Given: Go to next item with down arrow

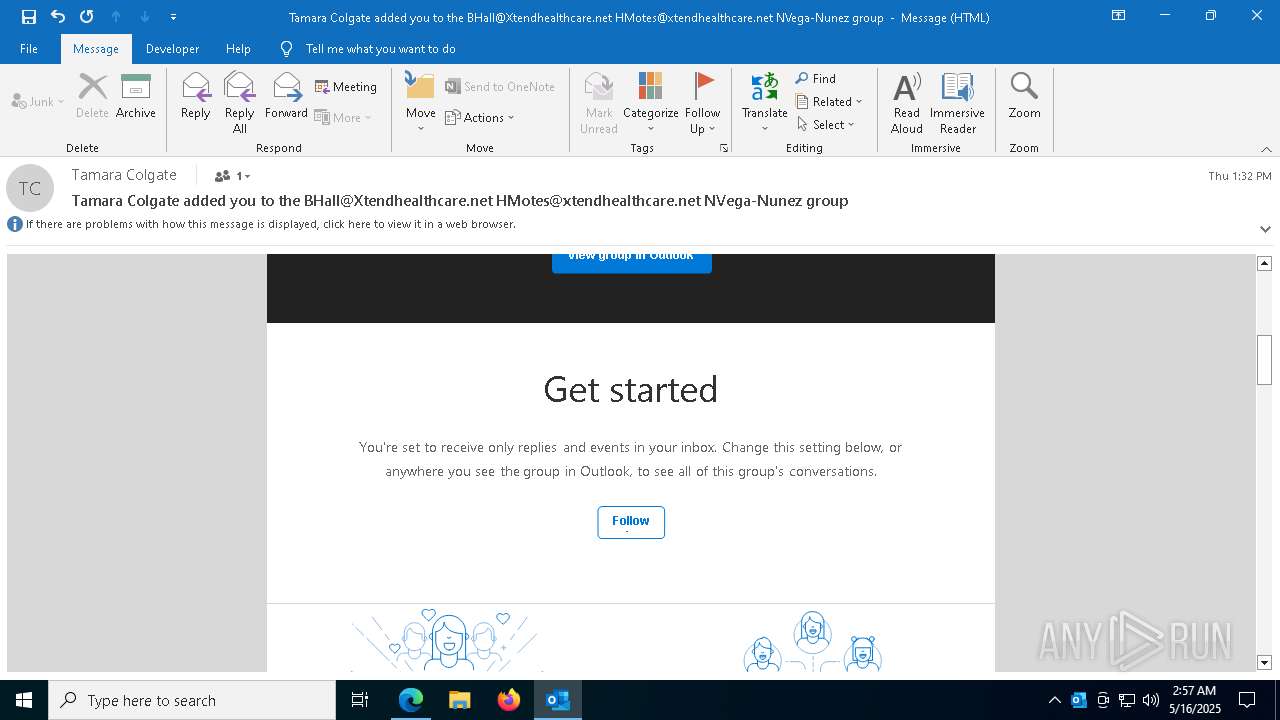Looking at the screenshot, I should coord(145,17).
